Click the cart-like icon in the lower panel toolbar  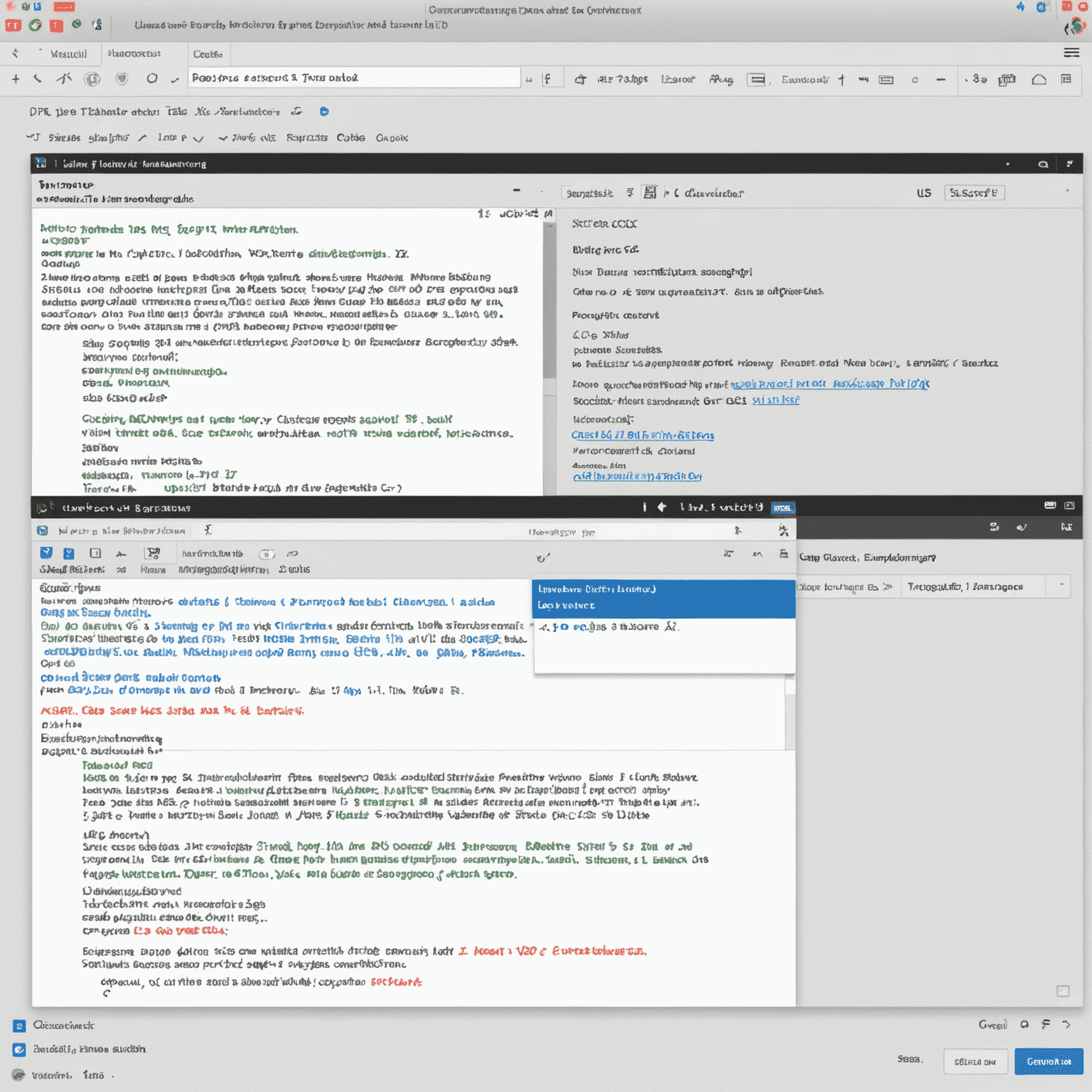[x=152, y=553]
